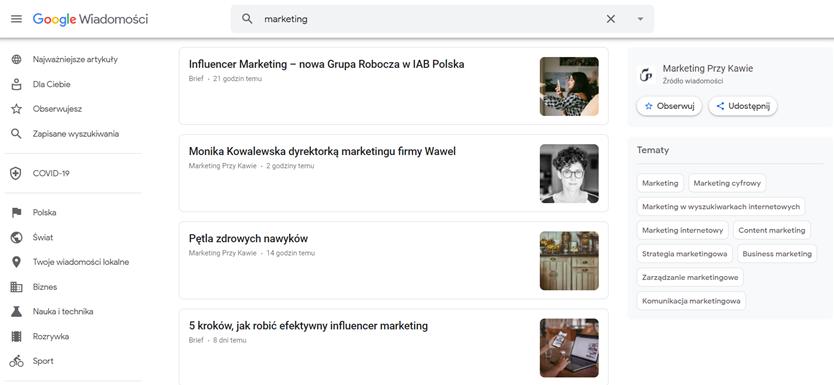Select Marketing cyfrowy topic chip

[727, 183]
